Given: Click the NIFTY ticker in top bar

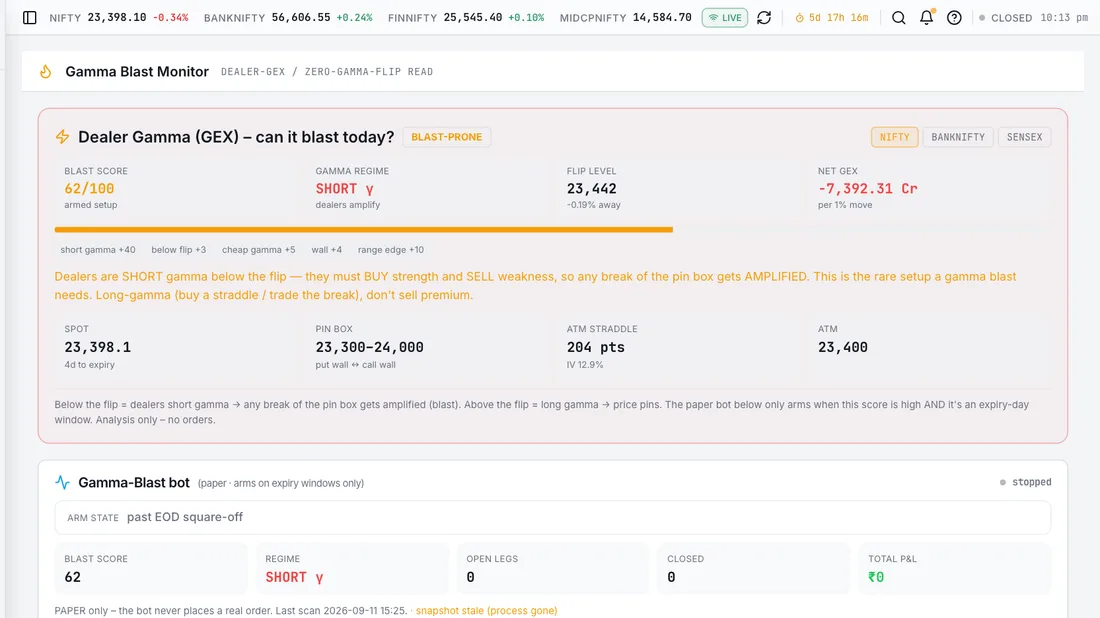Looking at the screenshot, I should pos(119,18).
